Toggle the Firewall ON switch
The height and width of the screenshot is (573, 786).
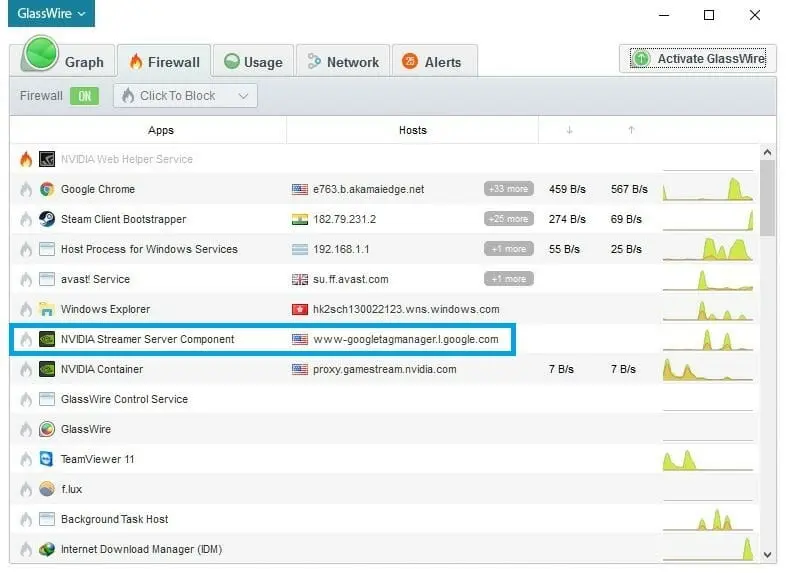(84, 96)
